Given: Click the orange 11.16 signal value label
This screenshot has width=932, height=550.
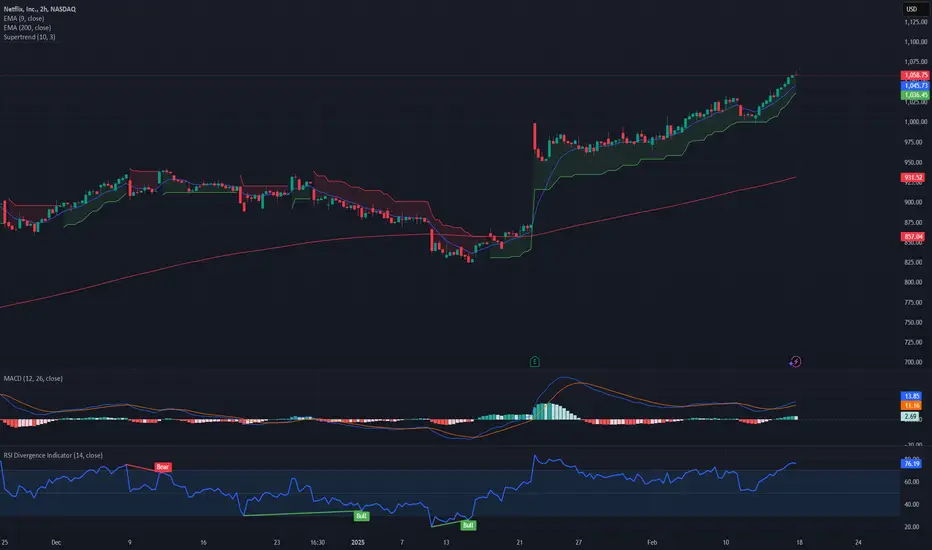Looking at the screenshot, I should 911,406.
